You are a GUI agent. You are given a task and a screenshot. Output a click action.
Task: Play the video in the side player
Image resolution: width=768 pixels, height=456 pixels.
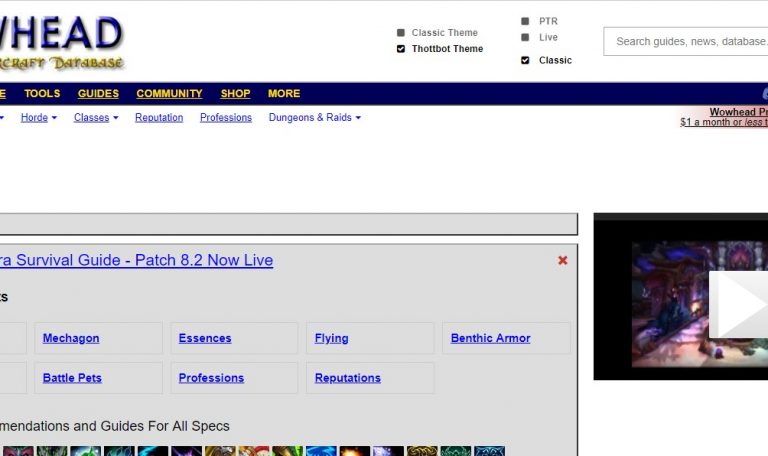[x=738, y=305]
